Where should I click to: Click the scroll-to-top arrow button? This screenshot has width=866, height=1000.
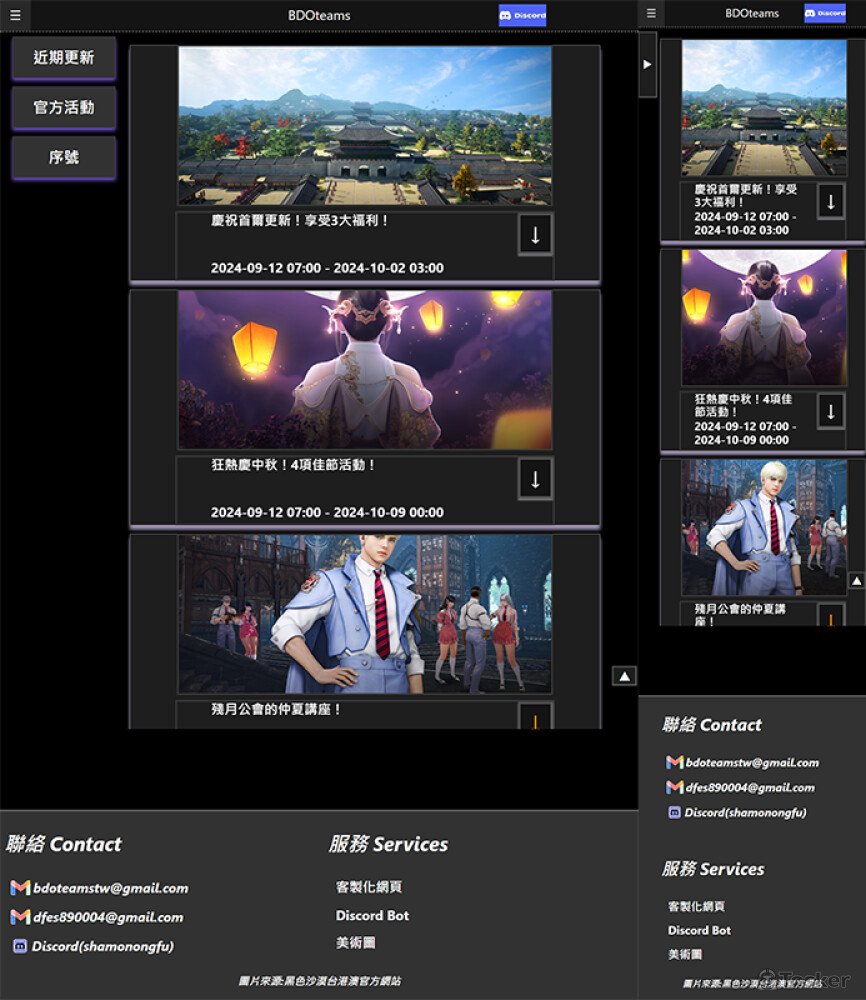click(x=624, y=675)
